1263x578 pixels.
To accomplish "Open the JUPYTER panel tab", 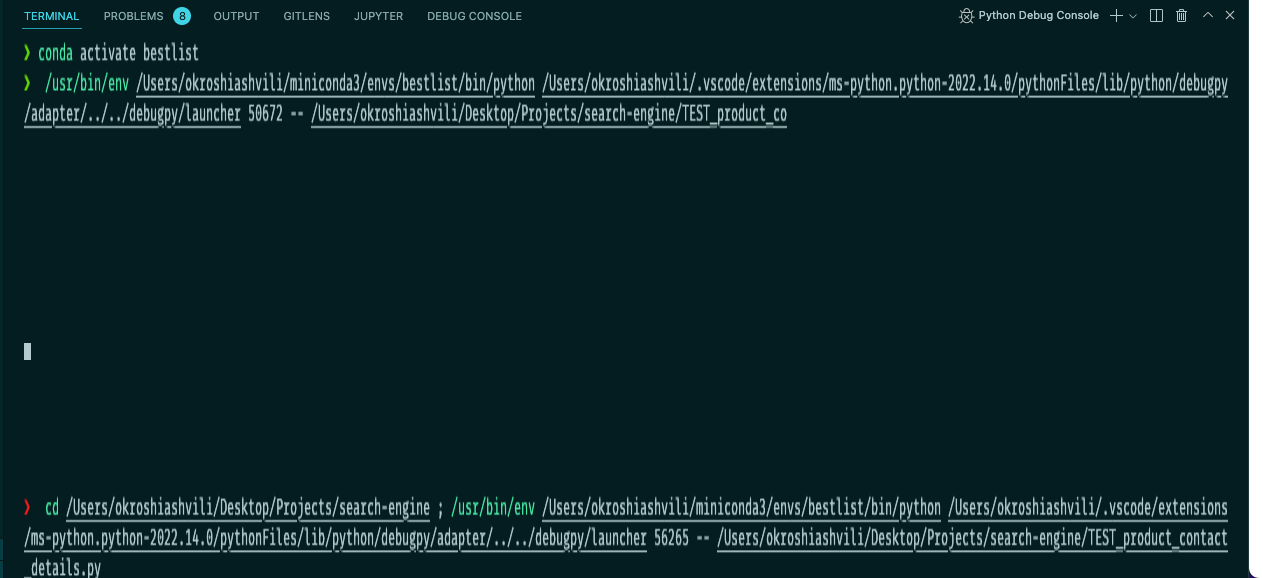I will (x=378, y=16).
